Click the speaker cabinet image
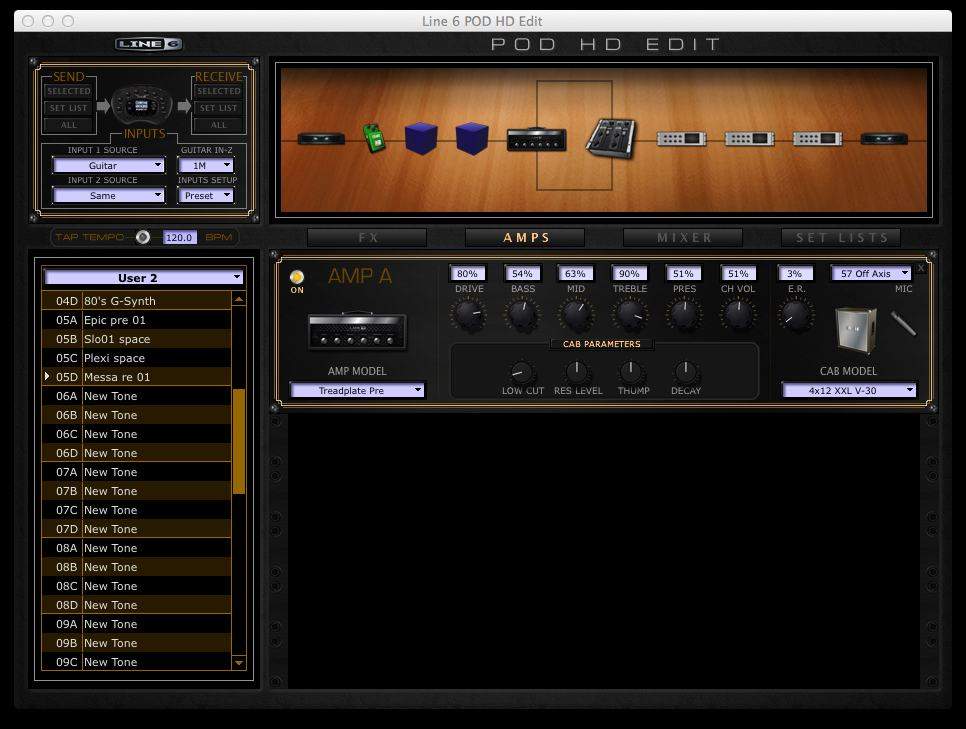Image resolution: width=966 pixels, height=729 pixels. click(x=856, y=331)
